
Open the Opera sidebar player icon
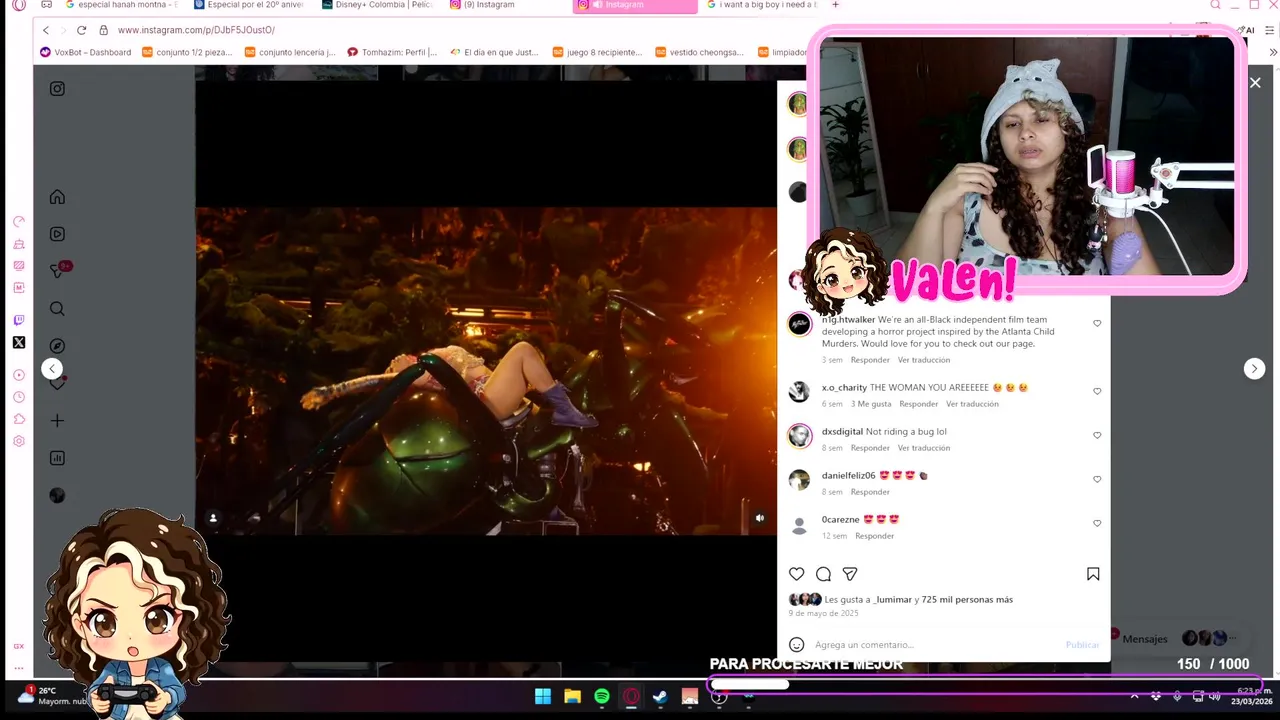(x=18, y=375)
